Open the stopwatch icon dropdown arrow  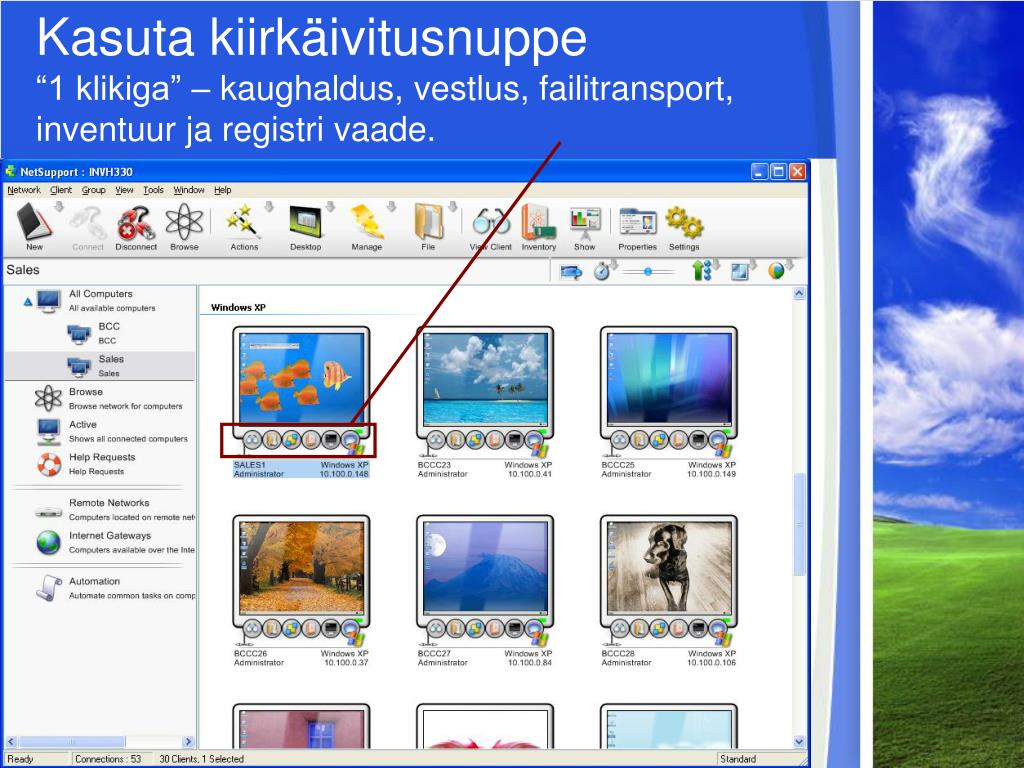tap(615, 264)
